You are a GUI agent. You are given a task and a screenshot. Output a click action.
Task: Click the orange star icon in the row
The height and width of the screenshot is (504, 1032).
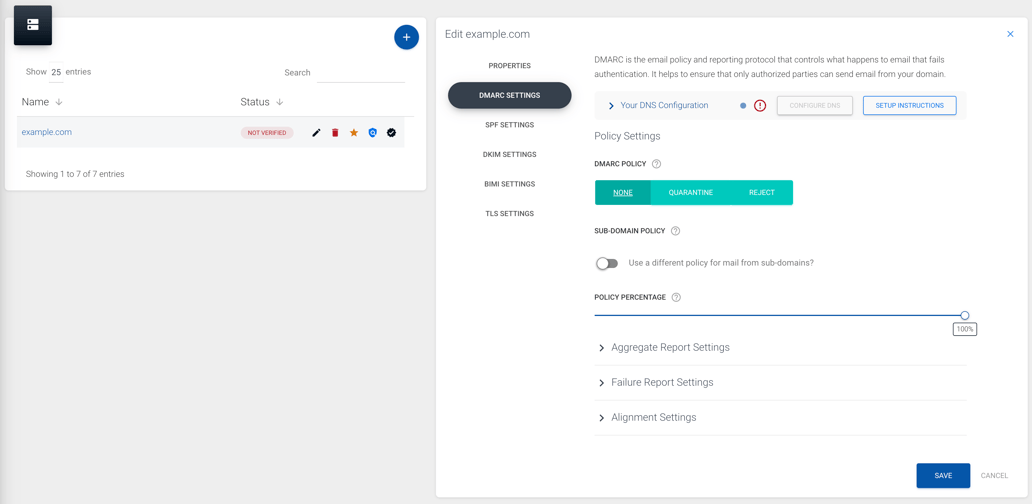coord(354,133)
